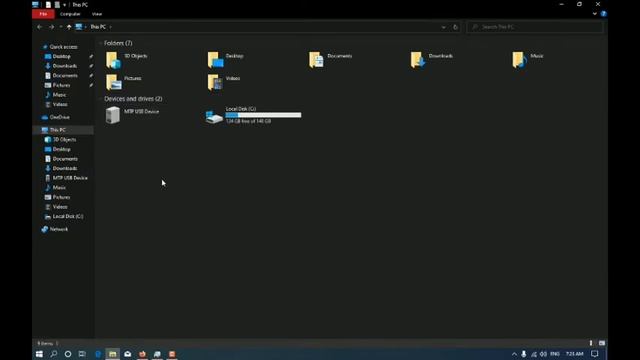Open Customize Quick Access Toolbar dropdown
This screenshot has height=360, width=640.
click(64, 4)
